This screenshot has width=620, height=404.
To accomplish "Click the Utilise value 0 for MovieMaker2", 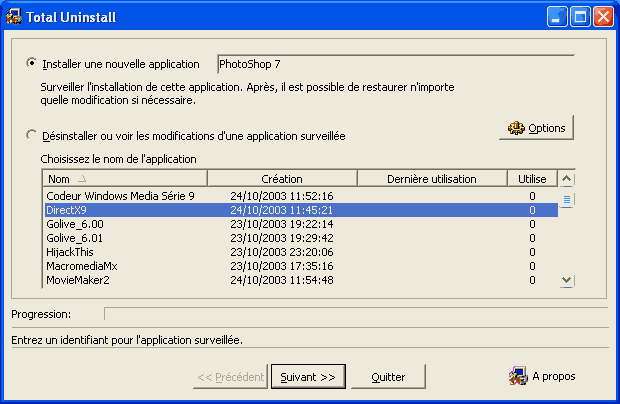I will tap(532, 280).
